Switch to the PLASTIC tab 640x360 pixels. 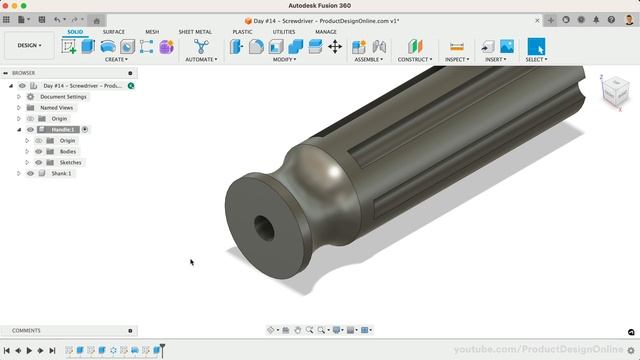coord(242,32)
